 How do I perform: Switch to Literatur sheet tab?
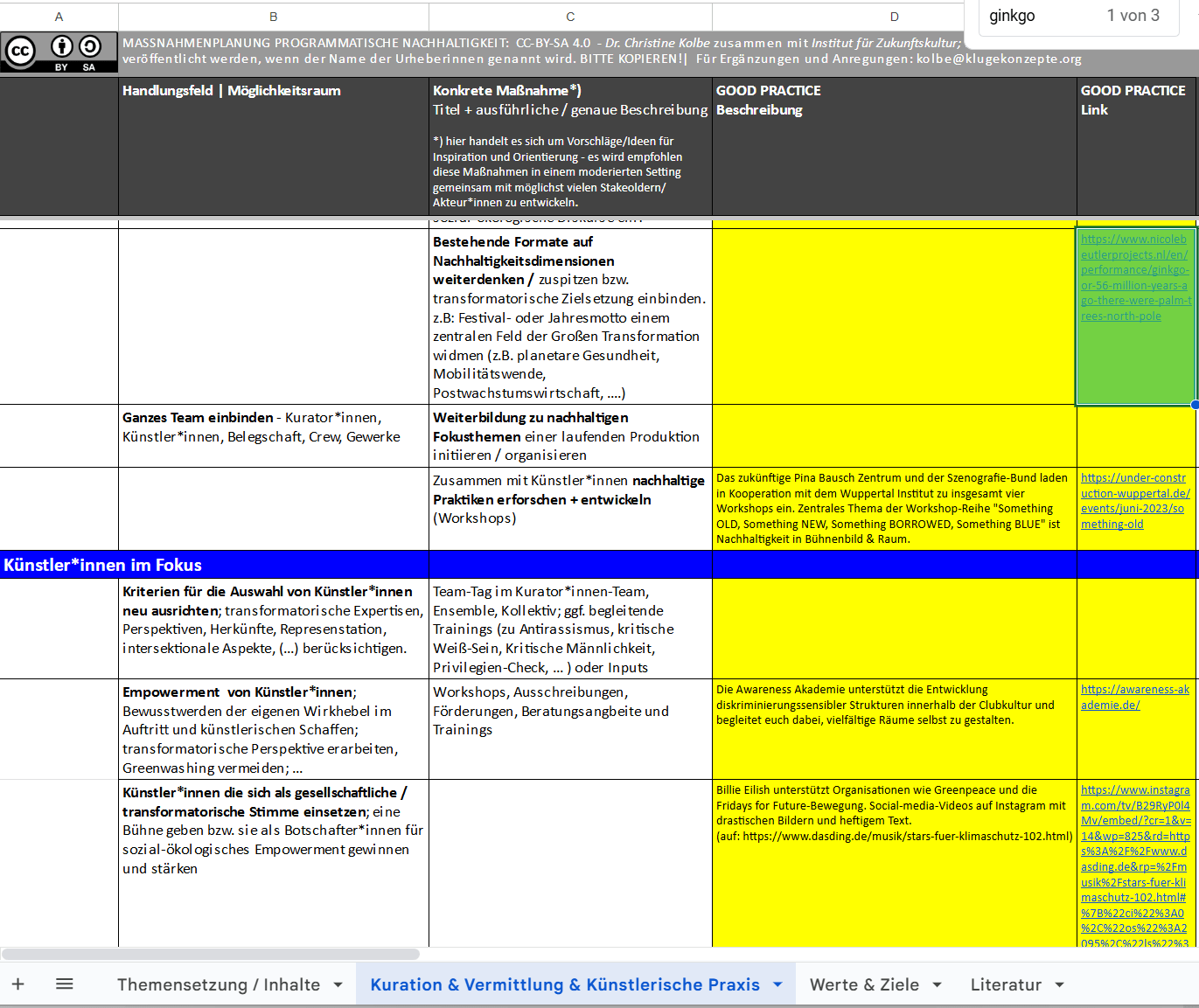coord(1006,985)
